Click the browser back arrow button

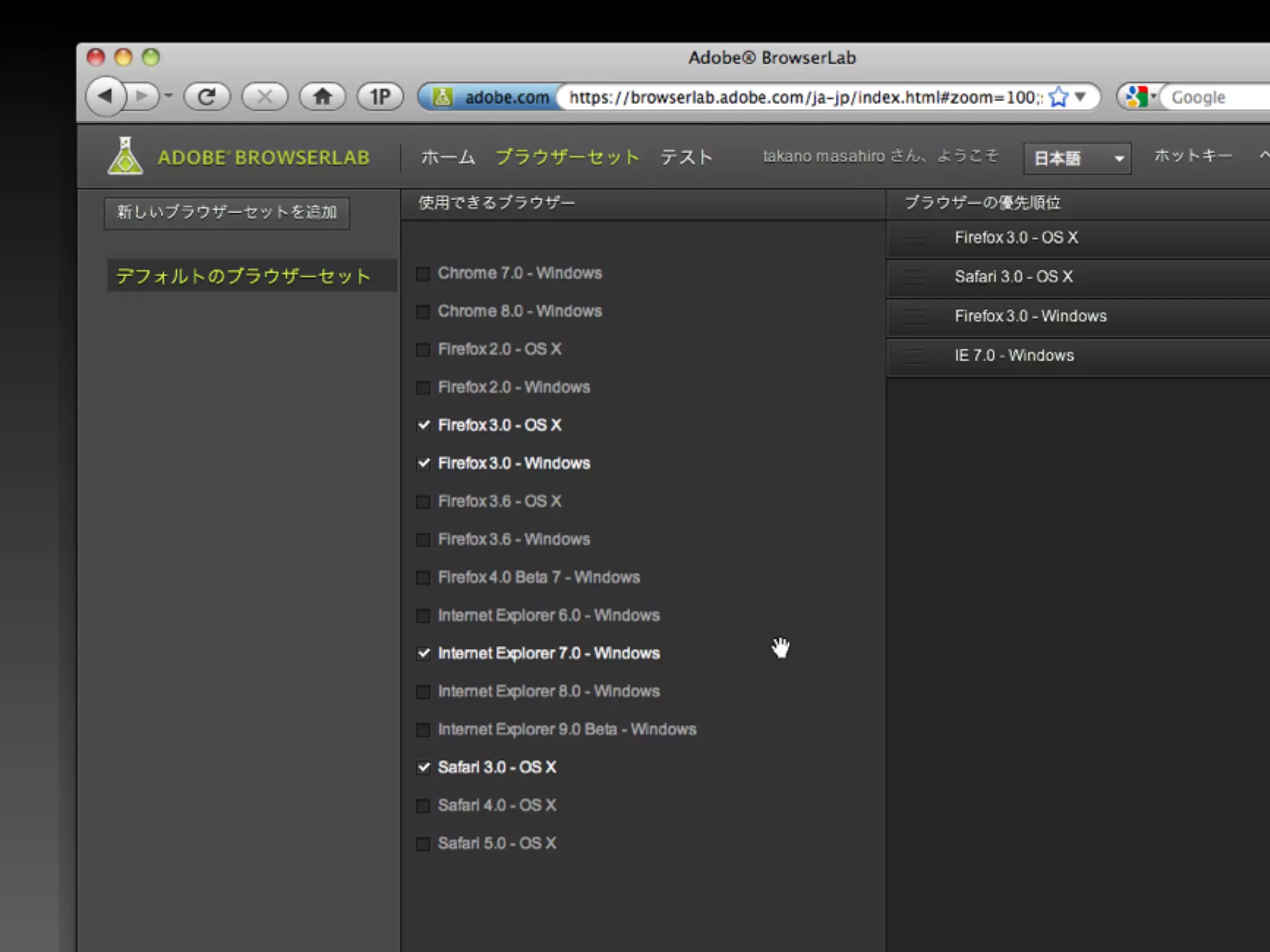(105, 97)
